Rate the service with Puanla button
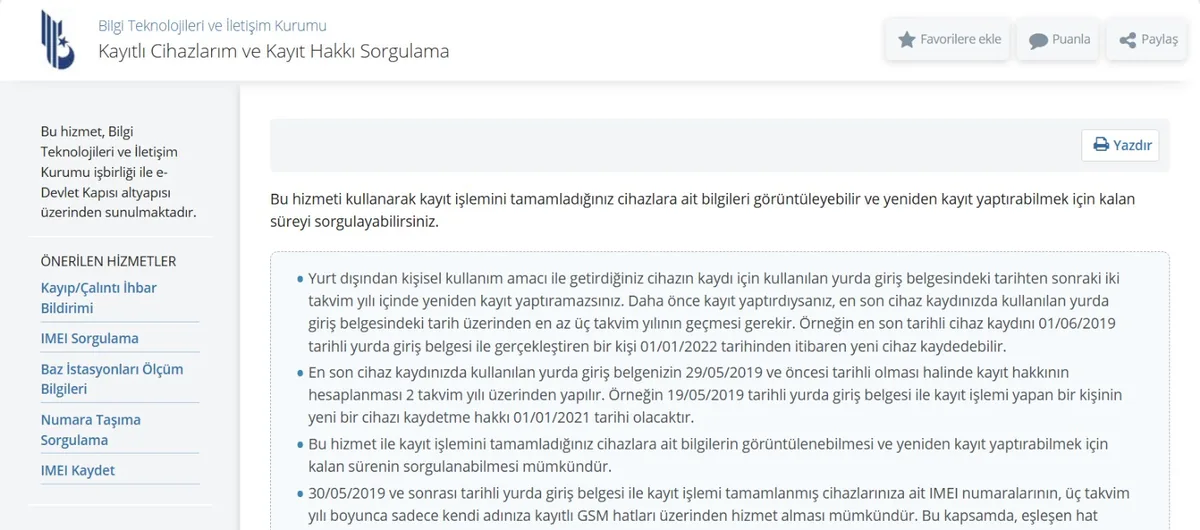 tap(1060, 40)
